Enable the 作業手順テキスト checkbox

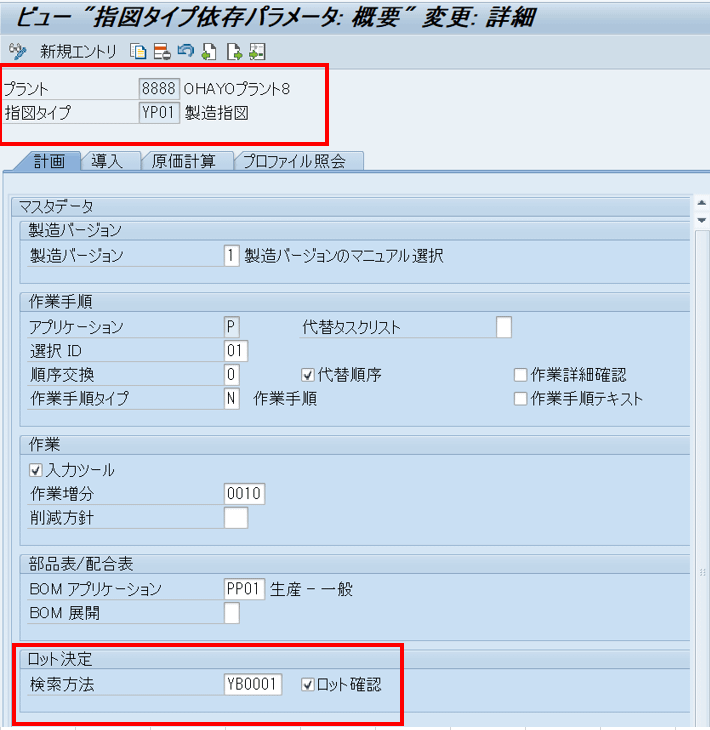(520, 399)
